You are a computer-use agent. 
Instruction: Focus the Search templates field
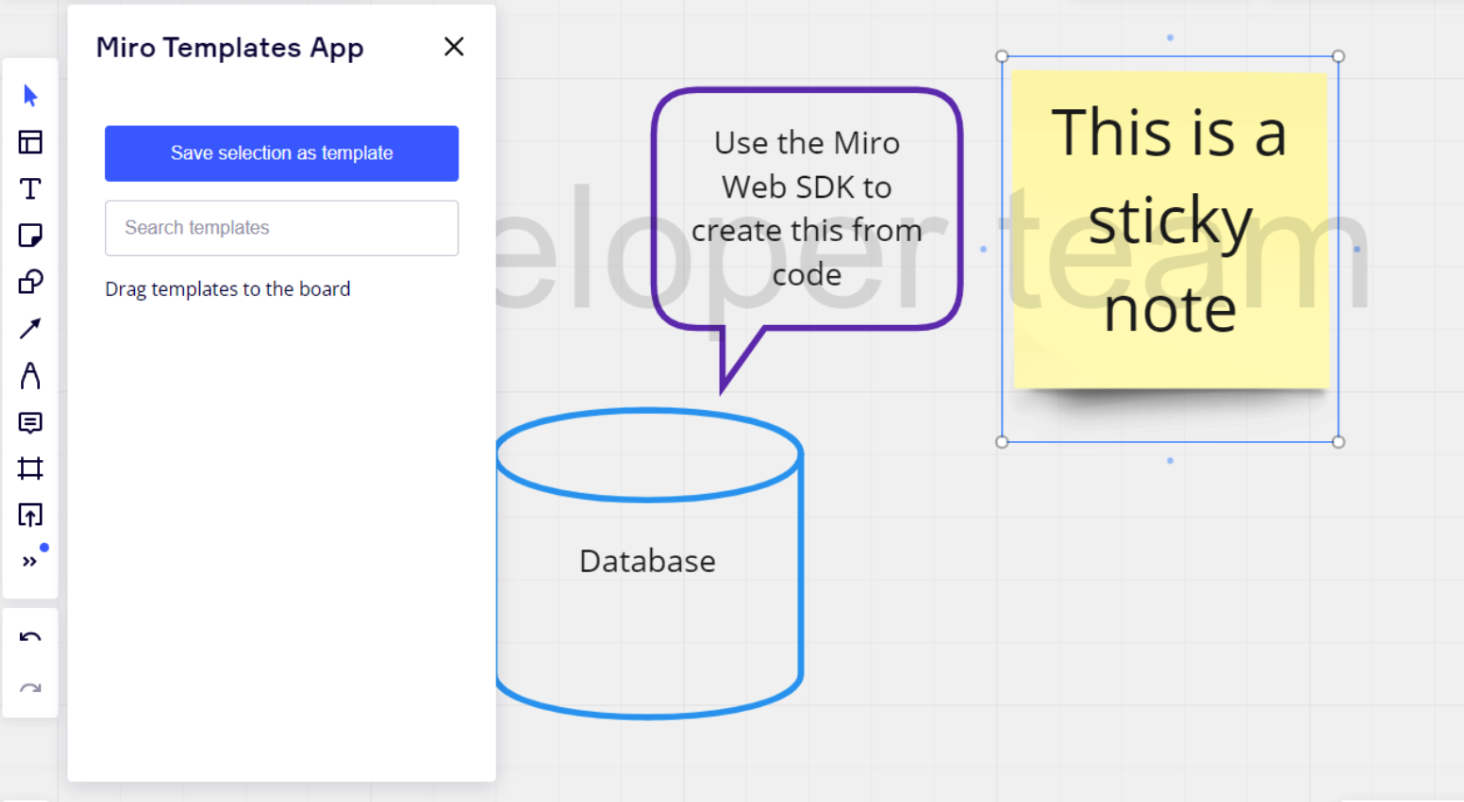click(x=282, y=228)
